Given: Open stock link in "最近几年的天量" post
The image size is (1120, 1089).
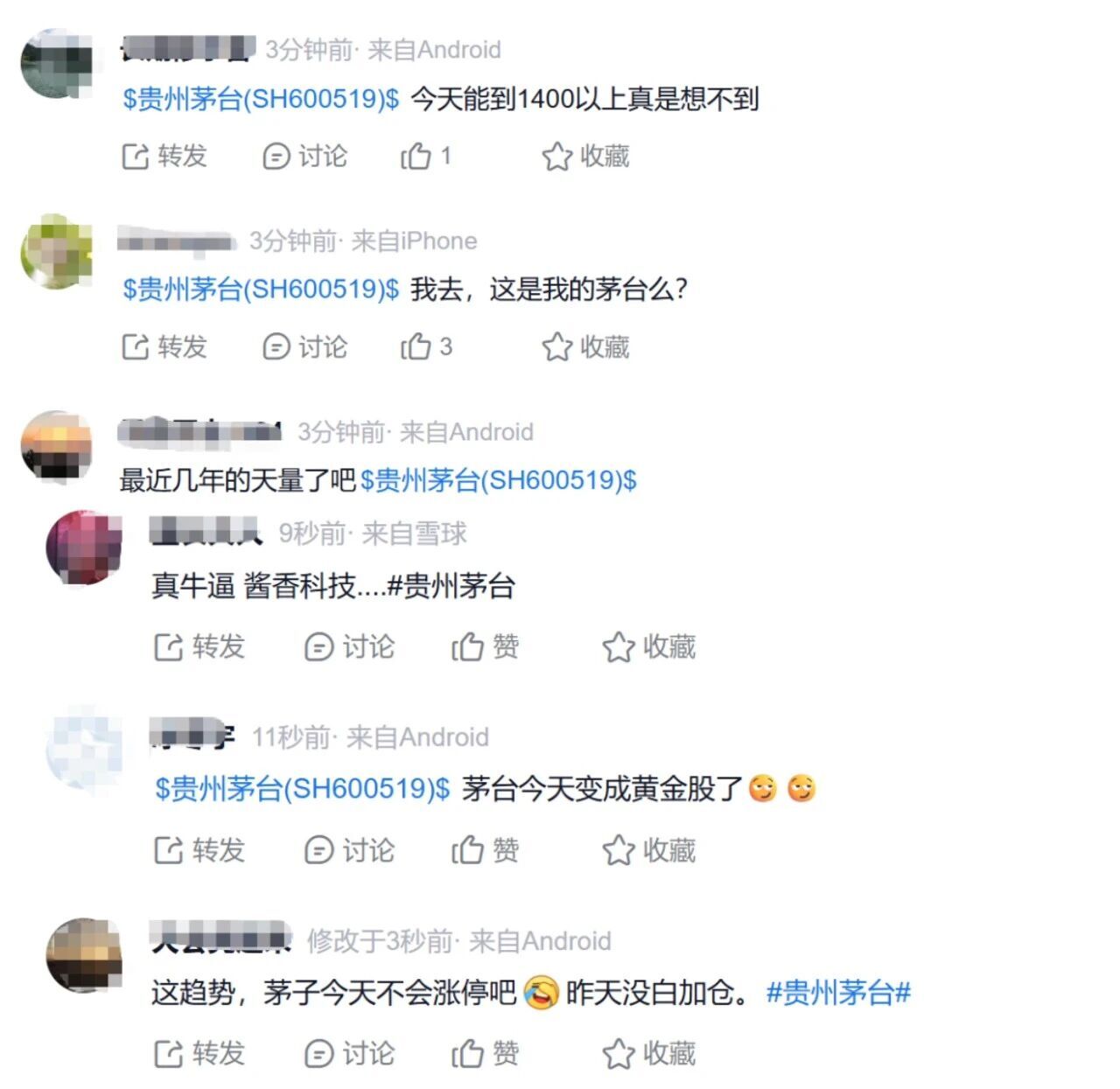Looking at the screenshot, I should coord(499,480).
